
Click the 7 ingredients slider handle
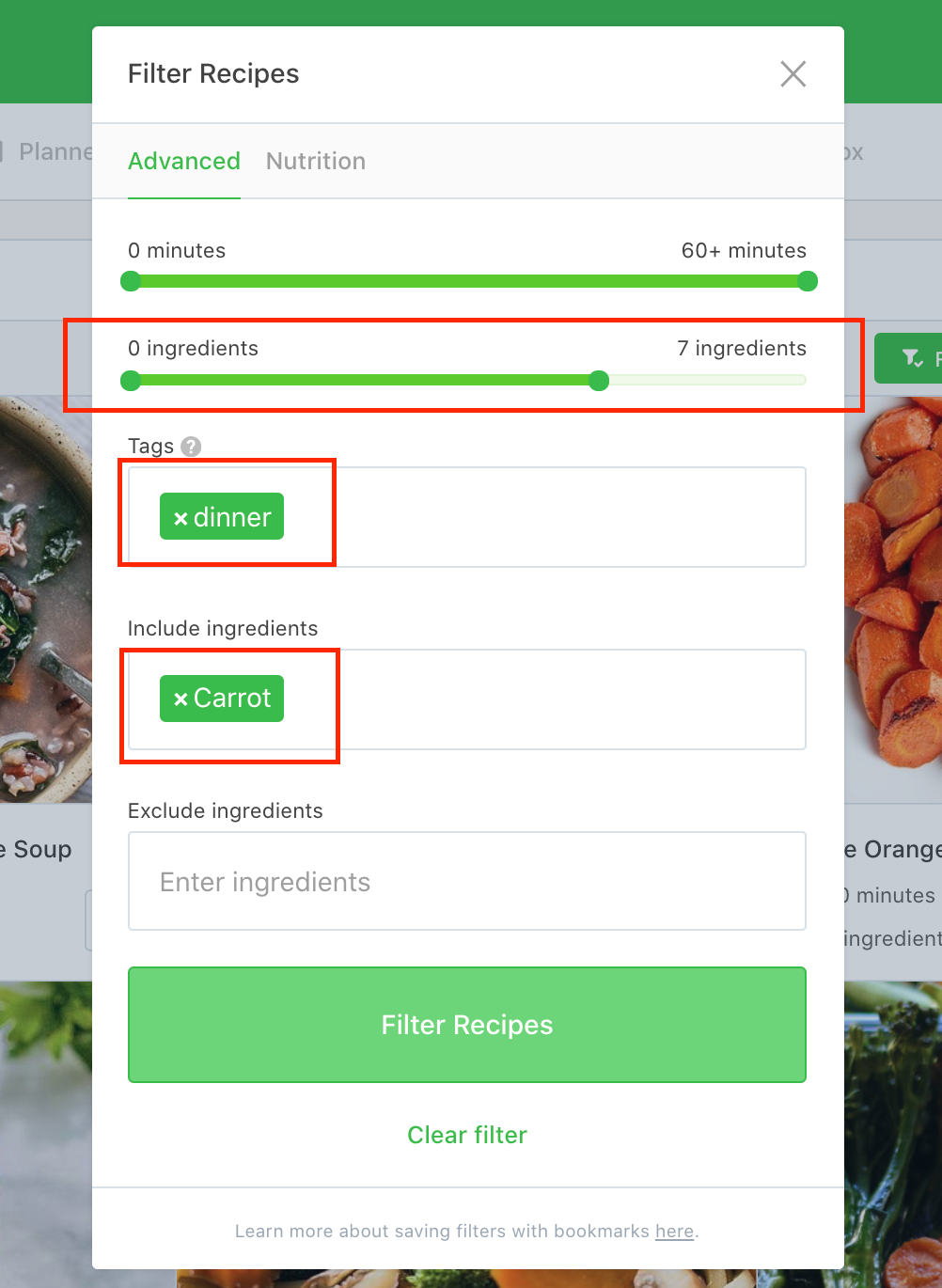coord(599,381)
